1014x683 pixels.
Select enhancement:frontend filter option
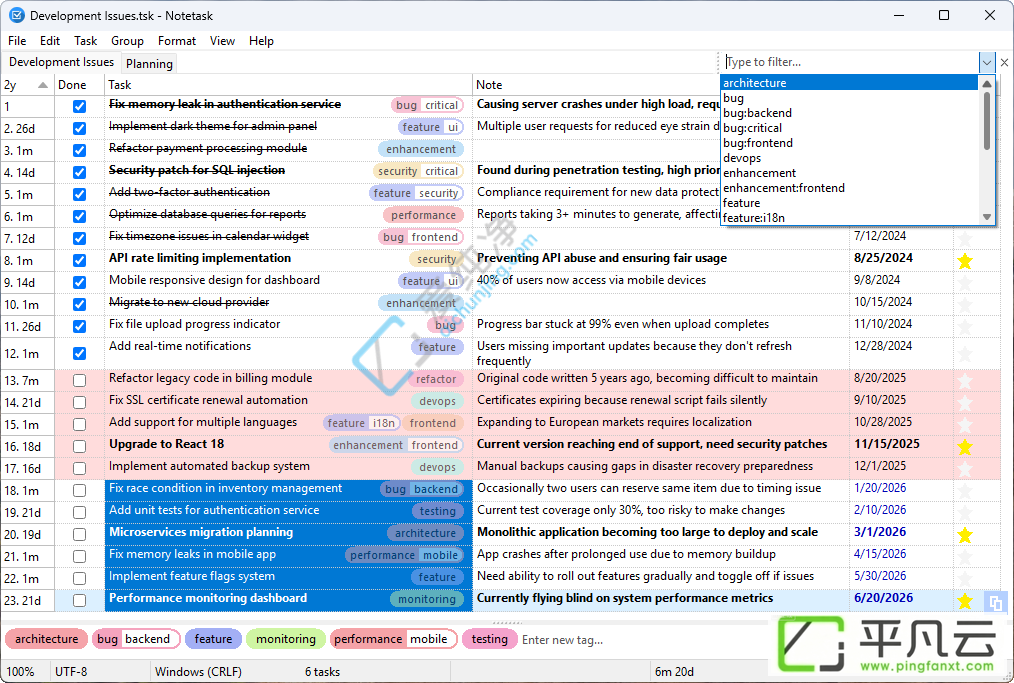pos(849,188)
